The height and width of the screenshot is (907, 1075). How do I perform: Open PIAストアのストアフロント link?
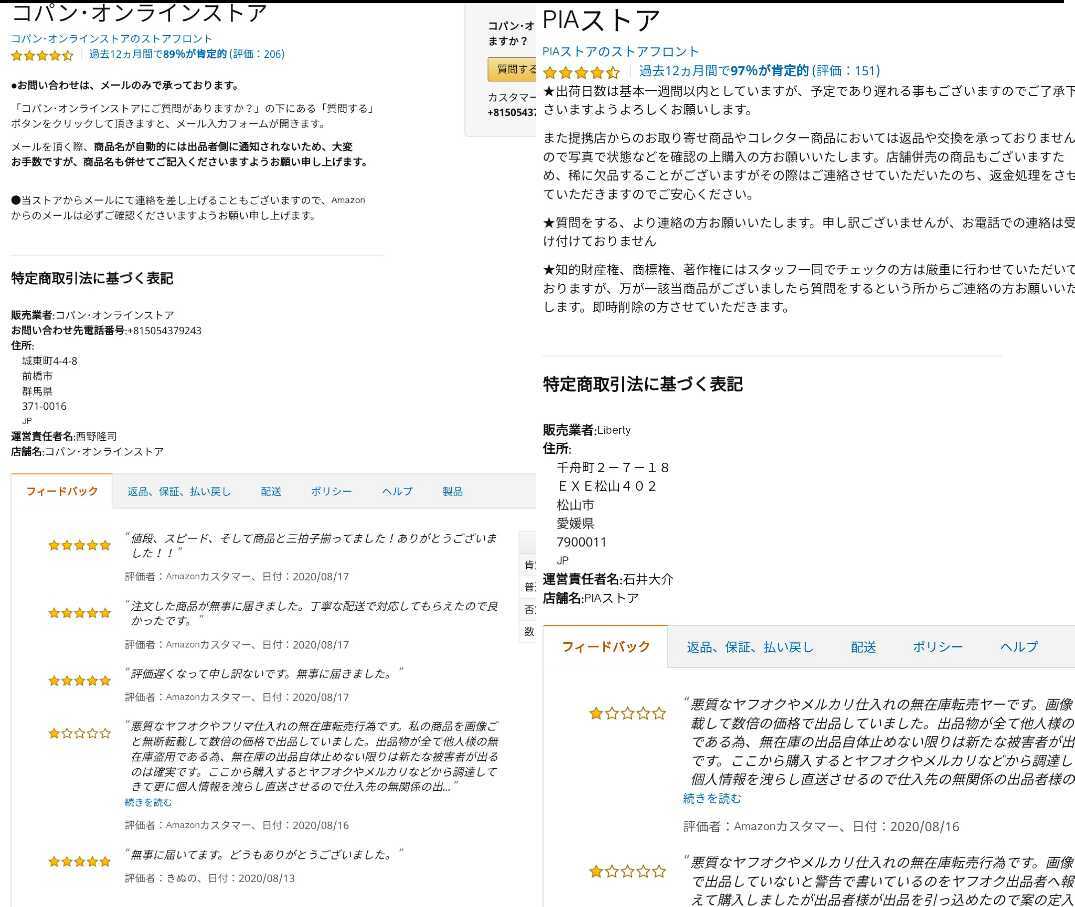[620, 51]
